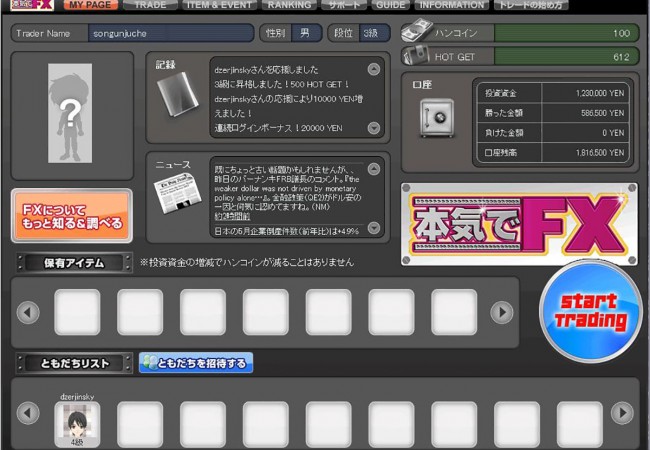Open the GUIDE tab
Screen dimensions: 650x450
coord(390,5)
